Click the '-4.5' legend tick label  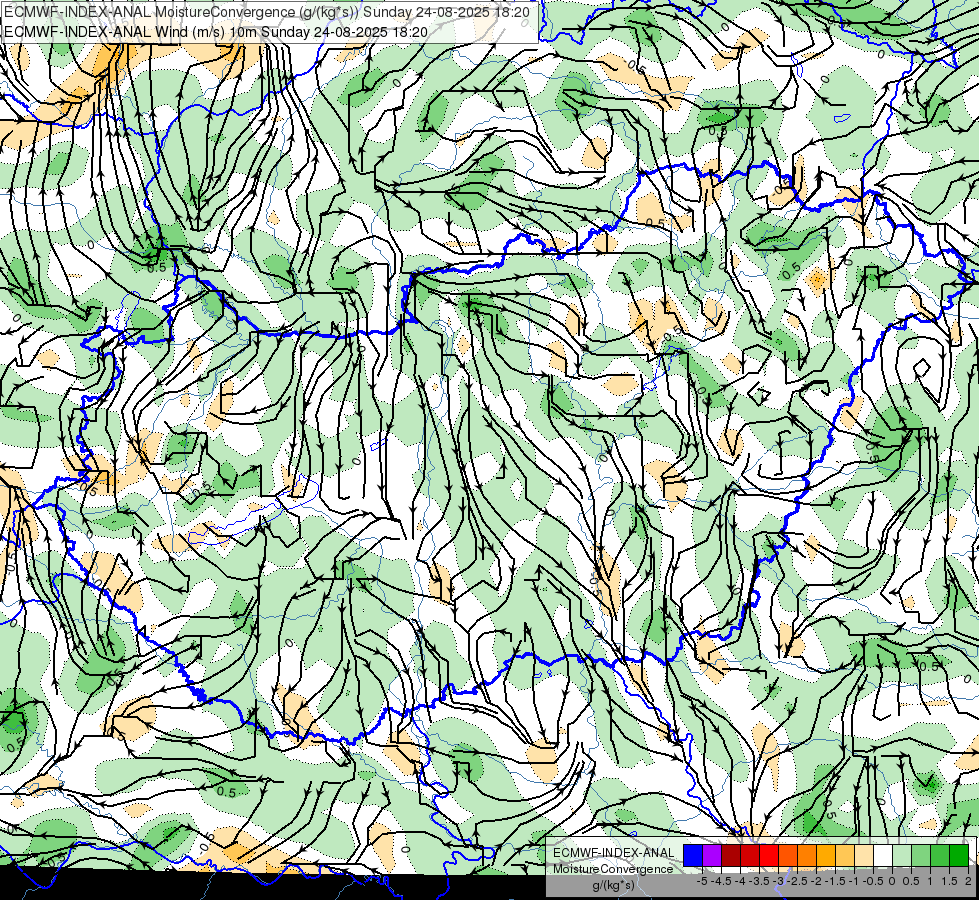click(x=721, y=881)
